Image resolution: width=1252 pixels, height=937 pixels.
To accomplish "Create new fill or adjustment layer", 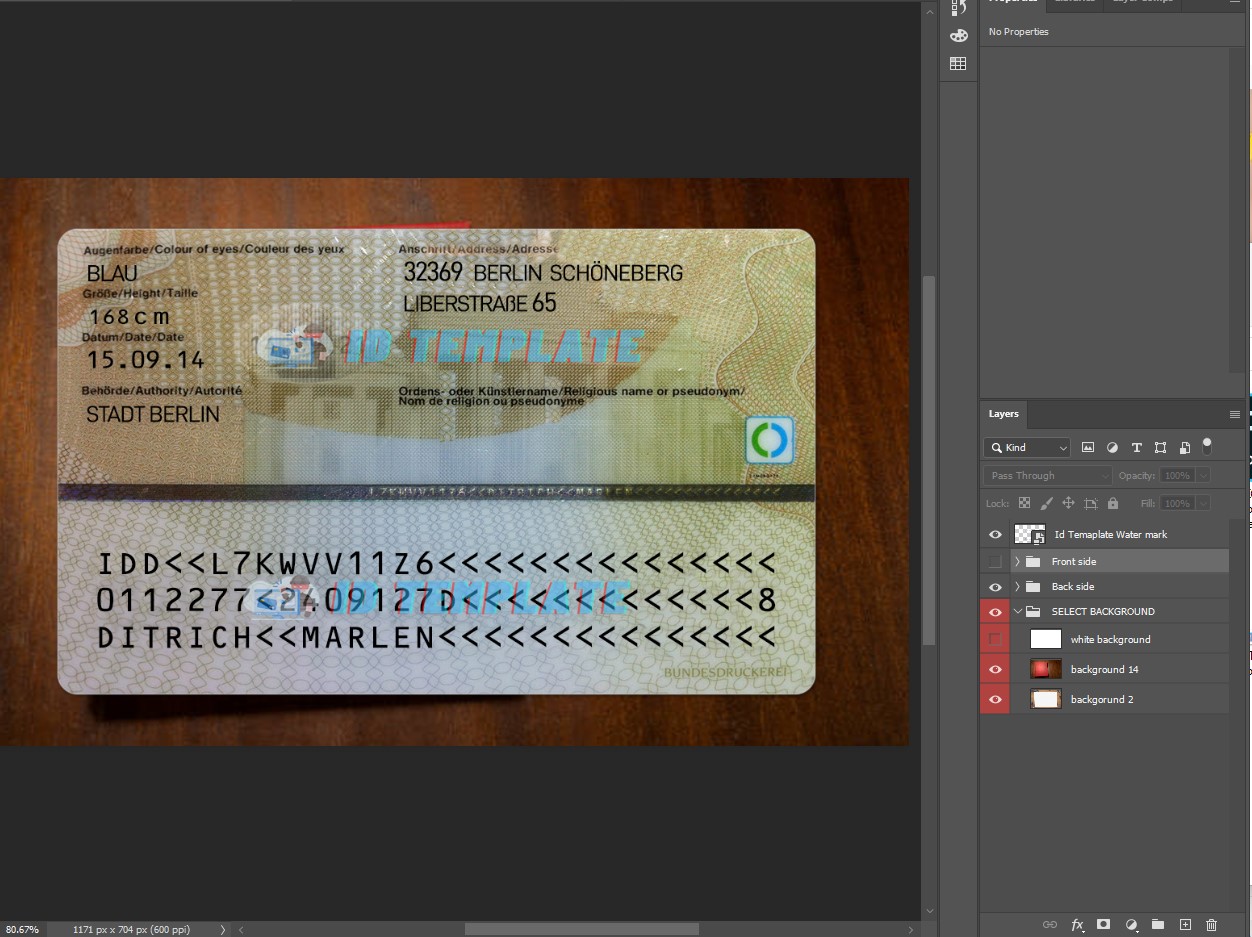I will [x=1131, y=925].
